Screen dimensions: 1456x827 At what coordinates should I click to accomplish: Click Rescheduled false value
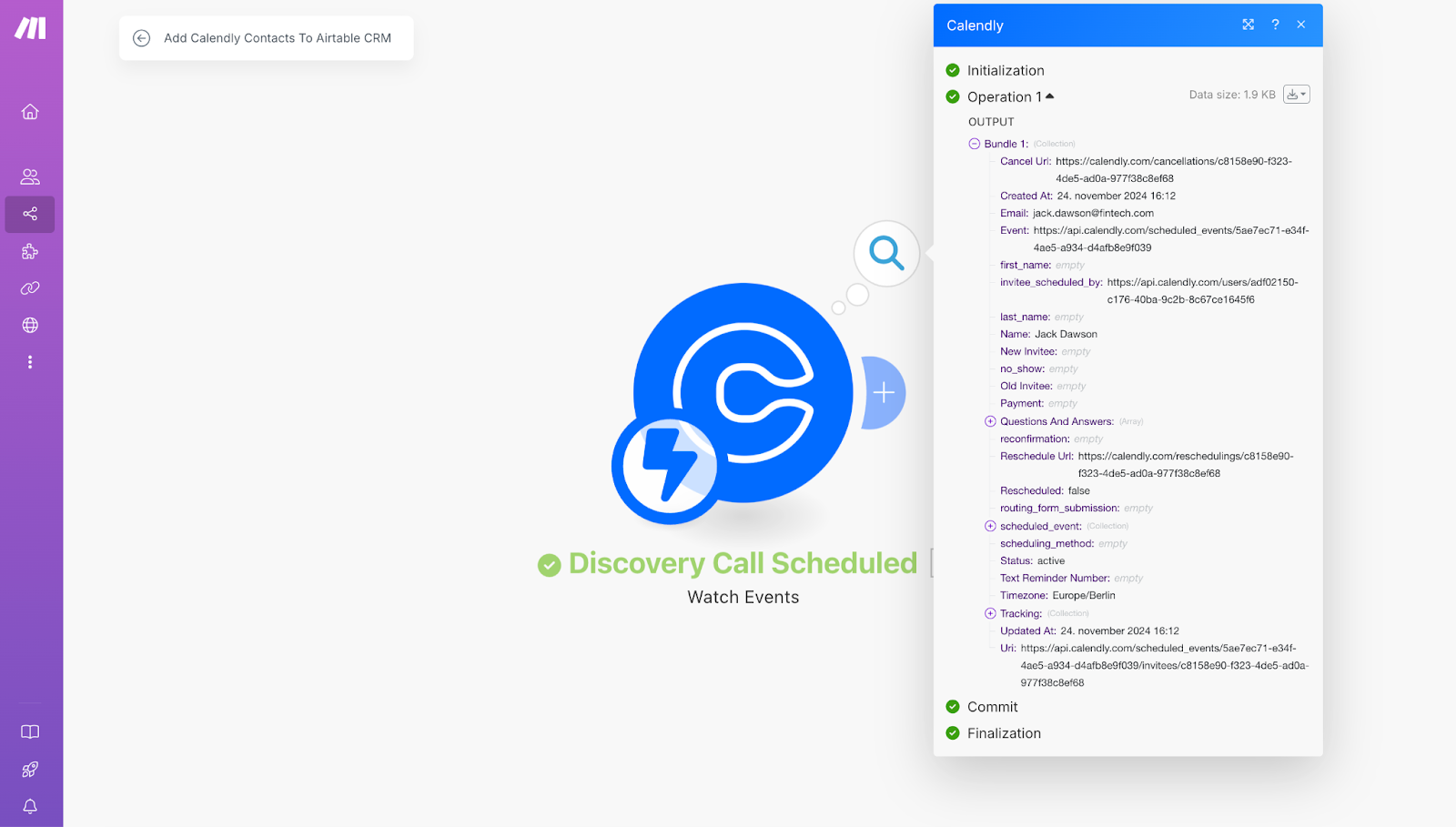[1078, 490]
